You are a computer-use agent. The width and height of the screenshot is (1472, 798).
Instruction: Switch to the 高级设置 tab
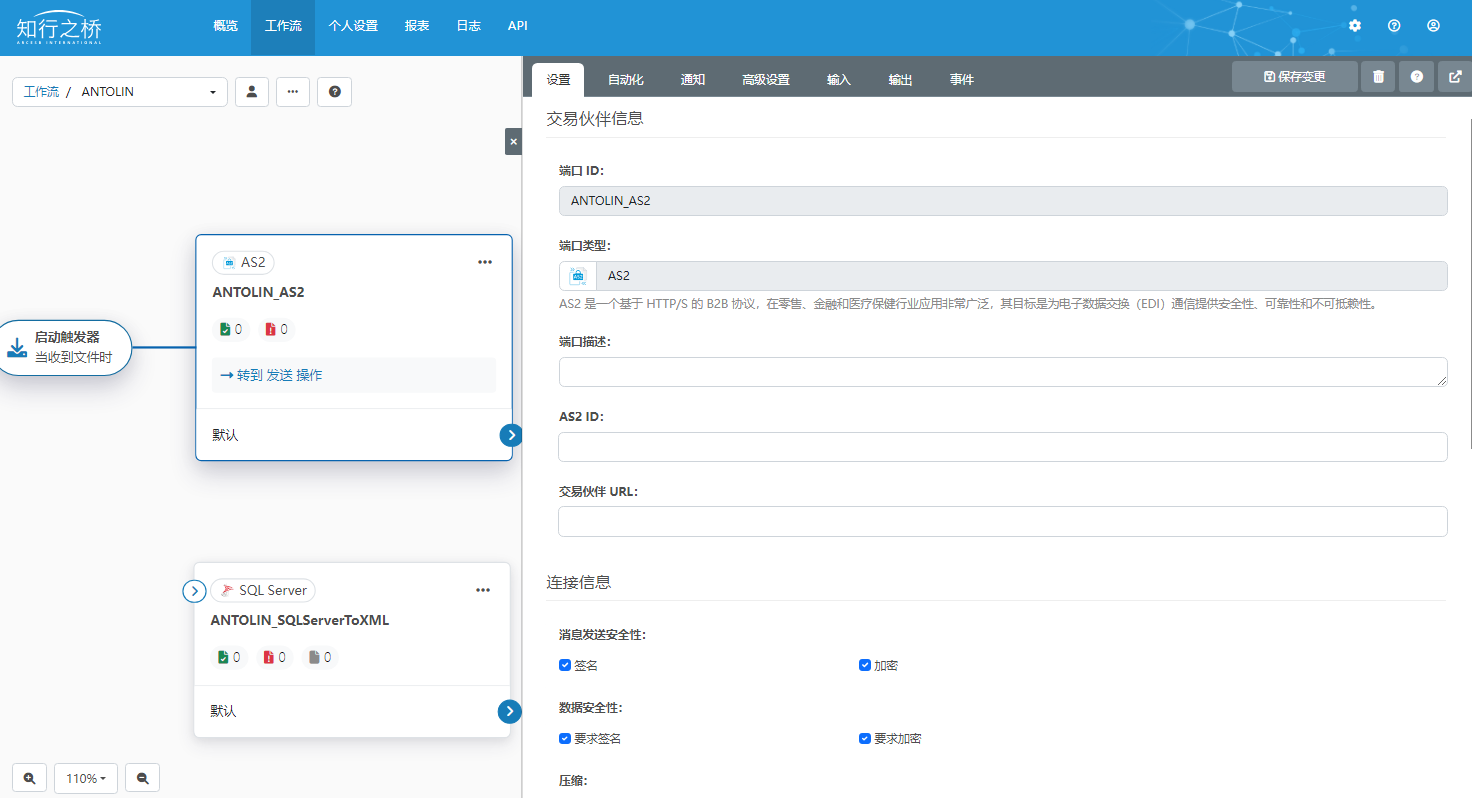pos(766,80)
